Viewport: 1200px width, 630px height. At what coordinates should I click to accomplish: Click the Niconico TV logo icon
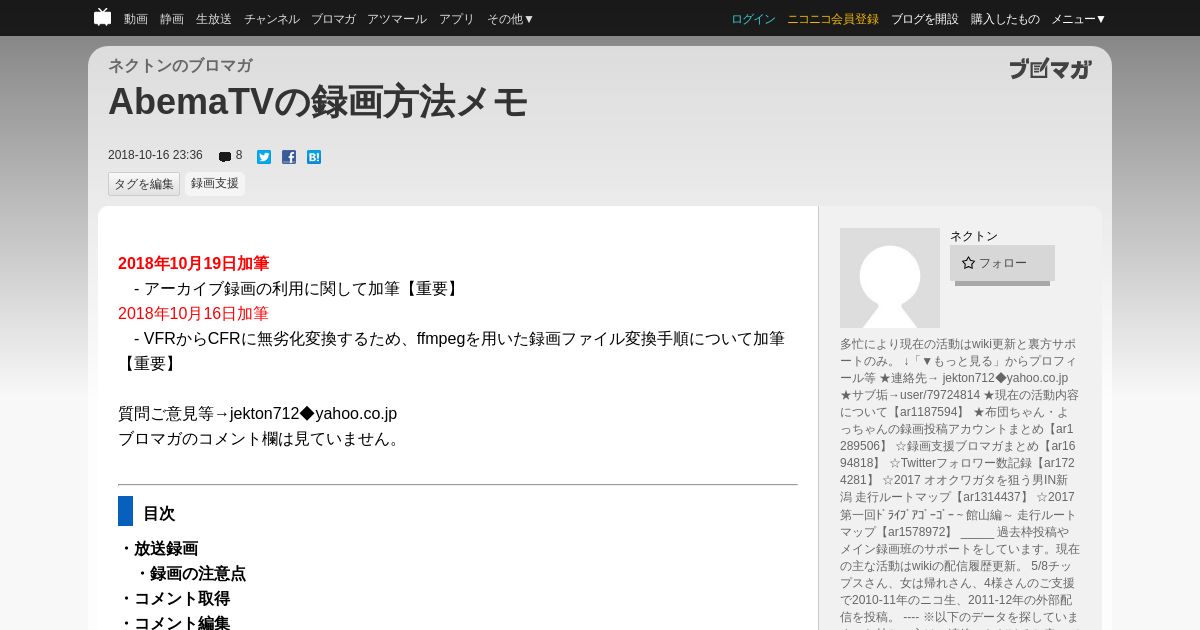[102, 17]
